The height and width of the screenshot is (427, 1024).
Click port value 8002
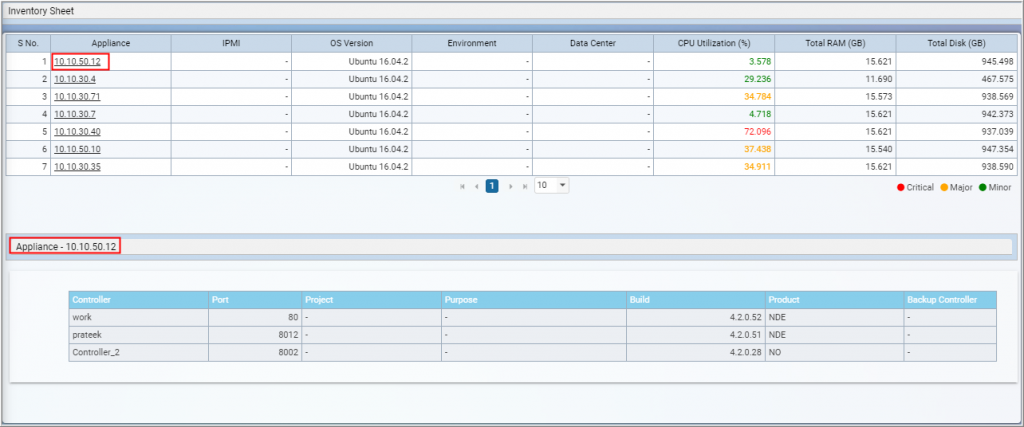click(x=289, y=353)
